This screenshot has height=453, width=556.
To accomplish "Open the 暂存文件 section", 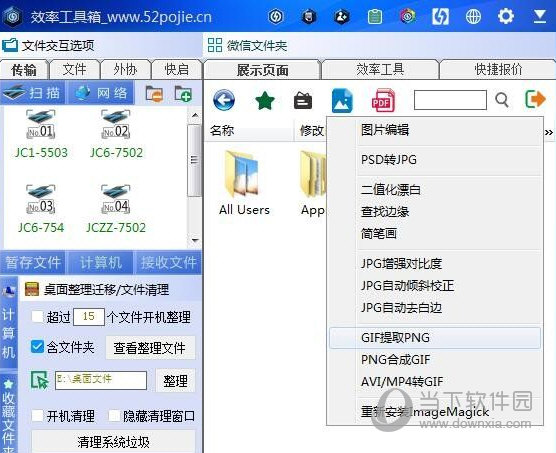I will click(33, 263).
